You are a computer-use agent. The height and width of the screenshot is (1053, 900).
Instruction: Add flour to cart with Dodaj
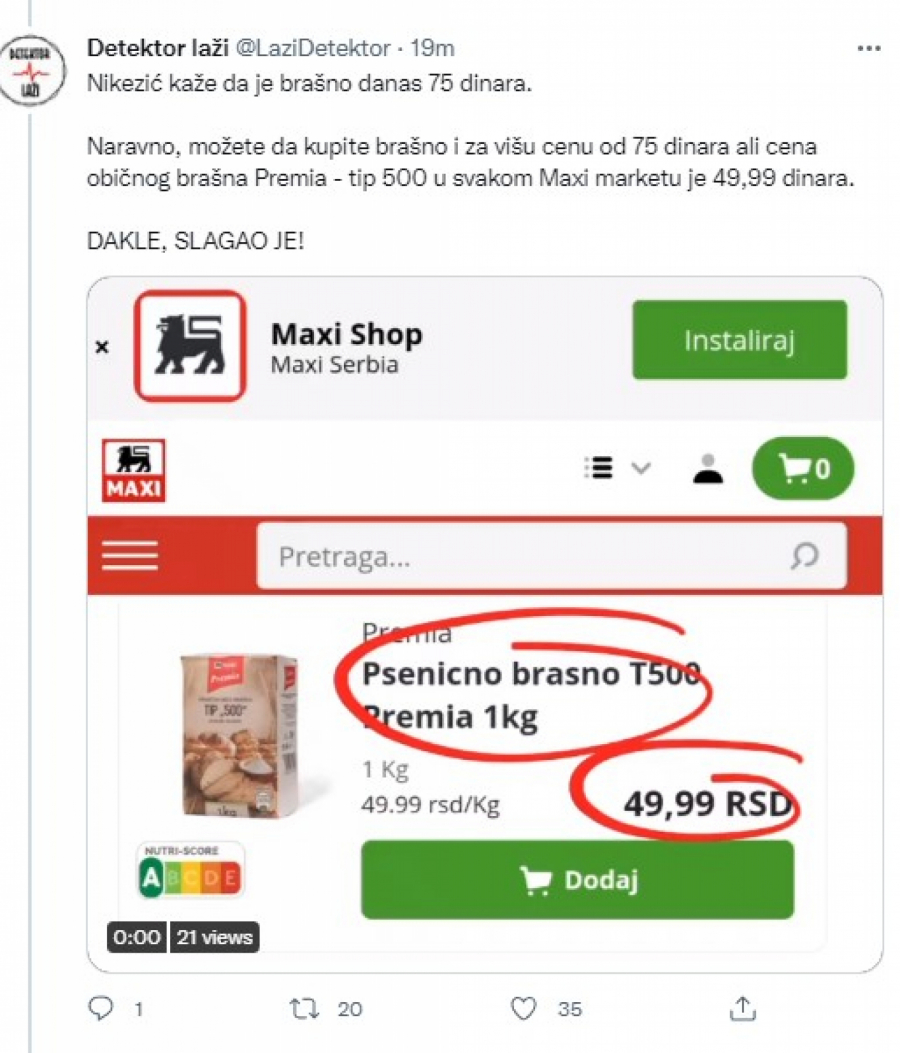click(x=577, y=880)
